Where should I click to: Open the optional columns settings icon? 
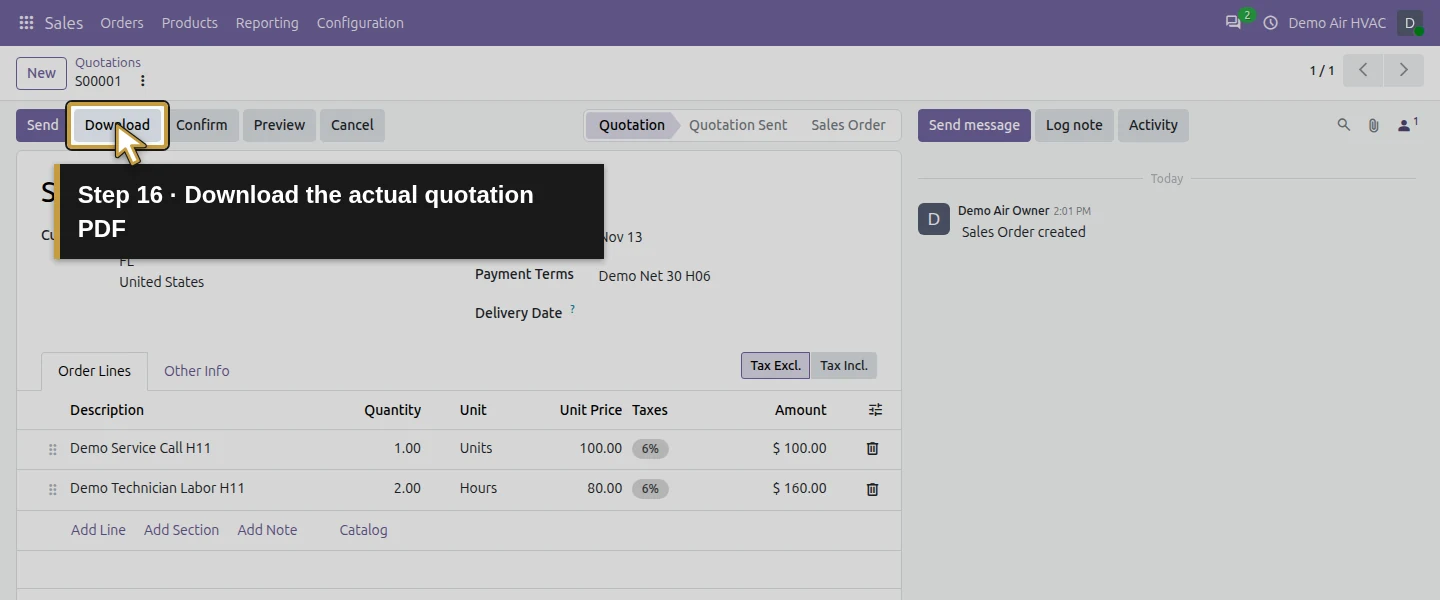tap(875, 410)
